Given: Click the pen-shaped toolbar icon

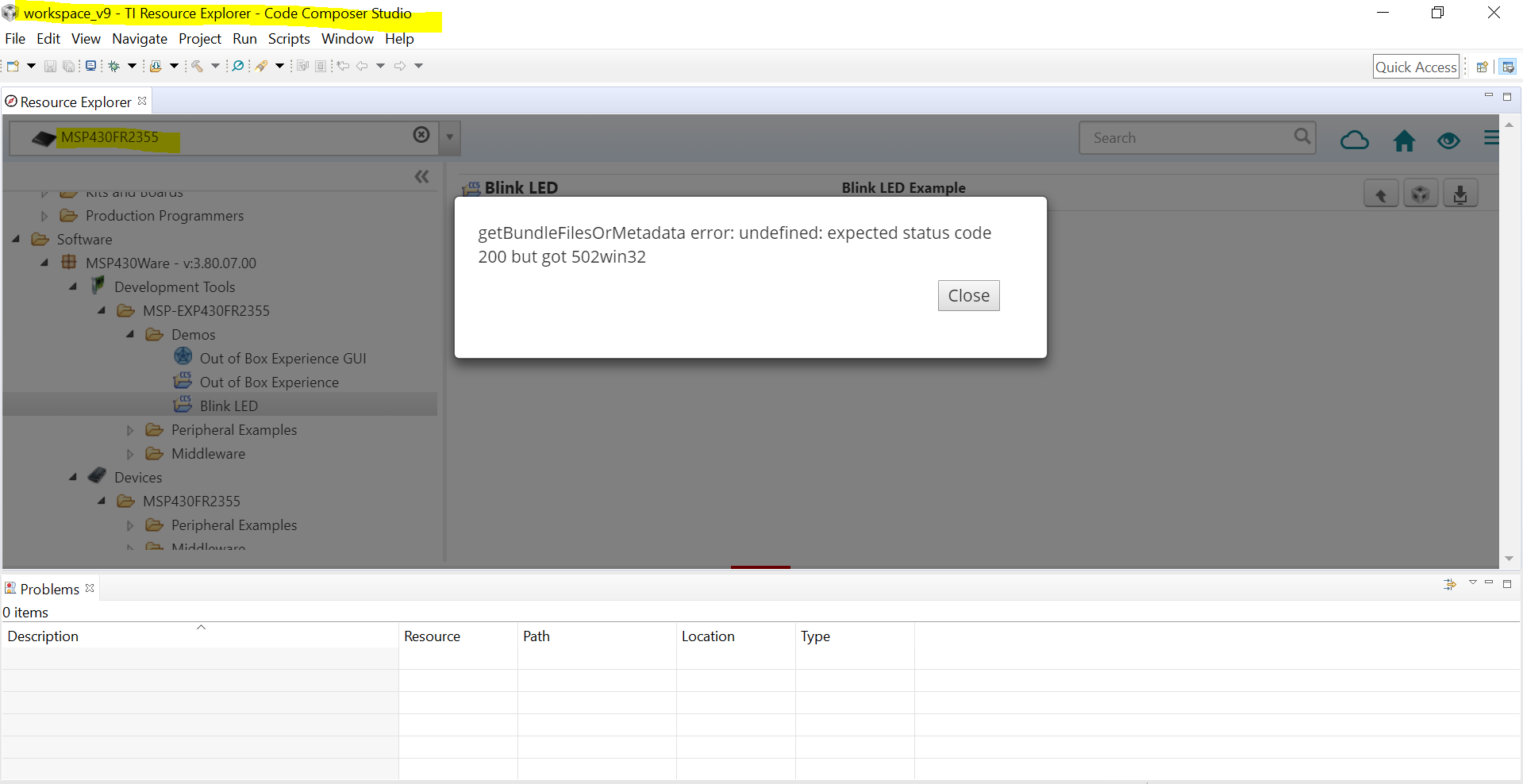Looking at the screenshot, I should pos(261,66).
